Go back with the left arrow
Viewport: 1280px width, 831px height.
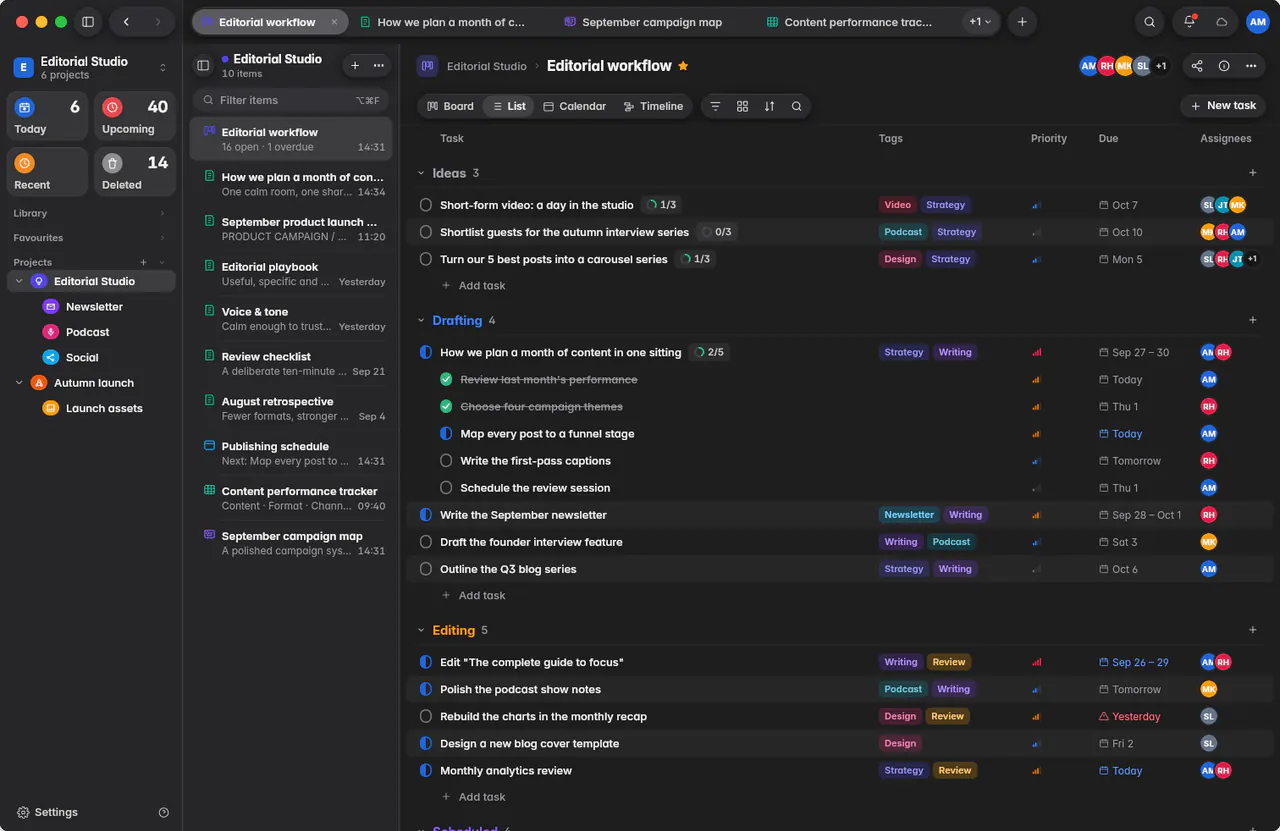click(126, 22)
